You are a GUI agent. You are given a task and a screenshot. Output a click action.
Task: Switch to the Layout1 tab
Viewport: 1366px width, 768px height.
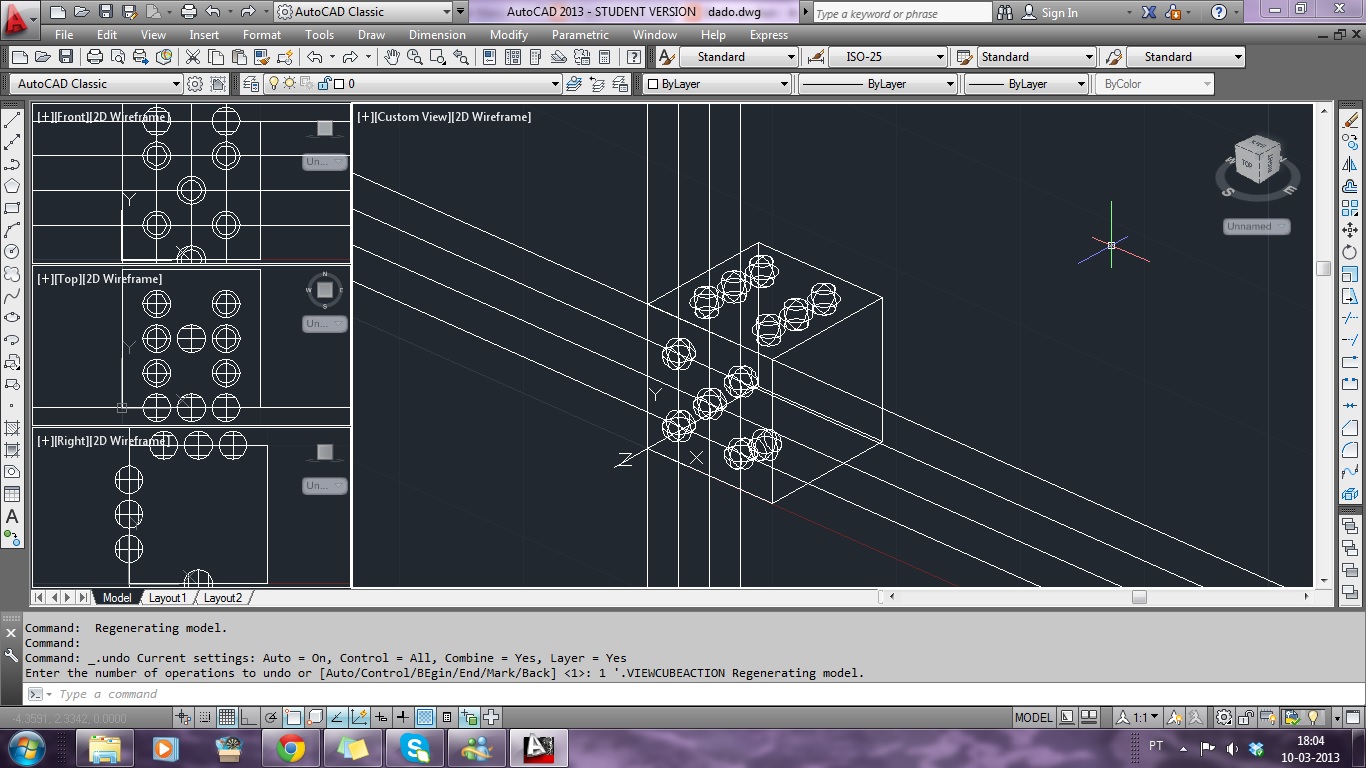tap(168, 597)
